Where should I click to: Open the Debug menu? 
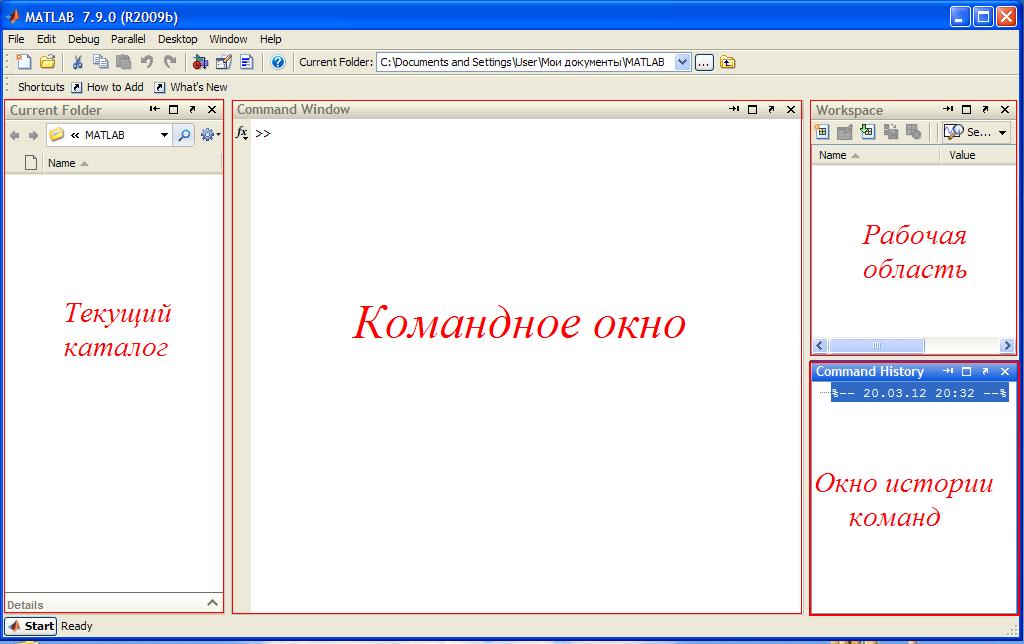point(84,39)
